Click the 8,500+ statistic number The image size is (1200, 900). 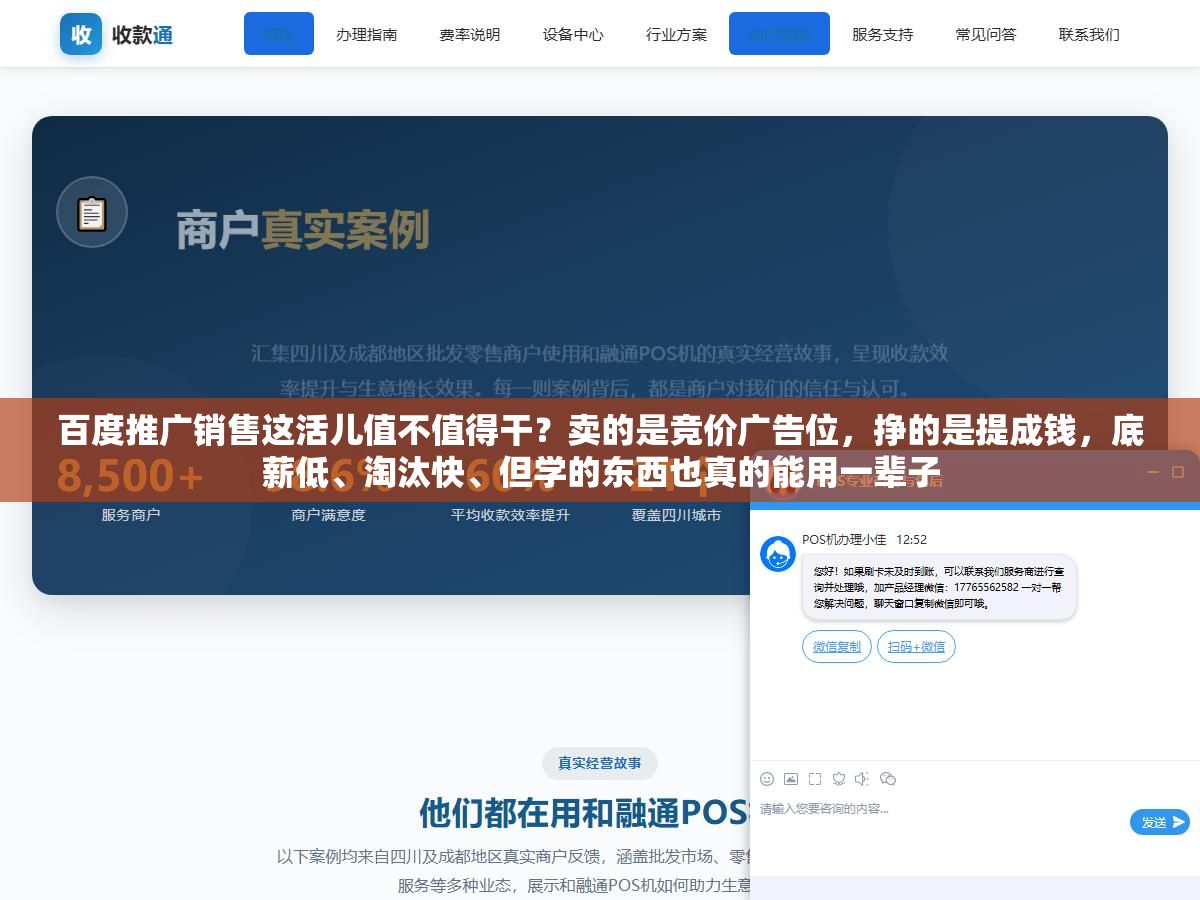pyautogui.click(x=130, y=477)
